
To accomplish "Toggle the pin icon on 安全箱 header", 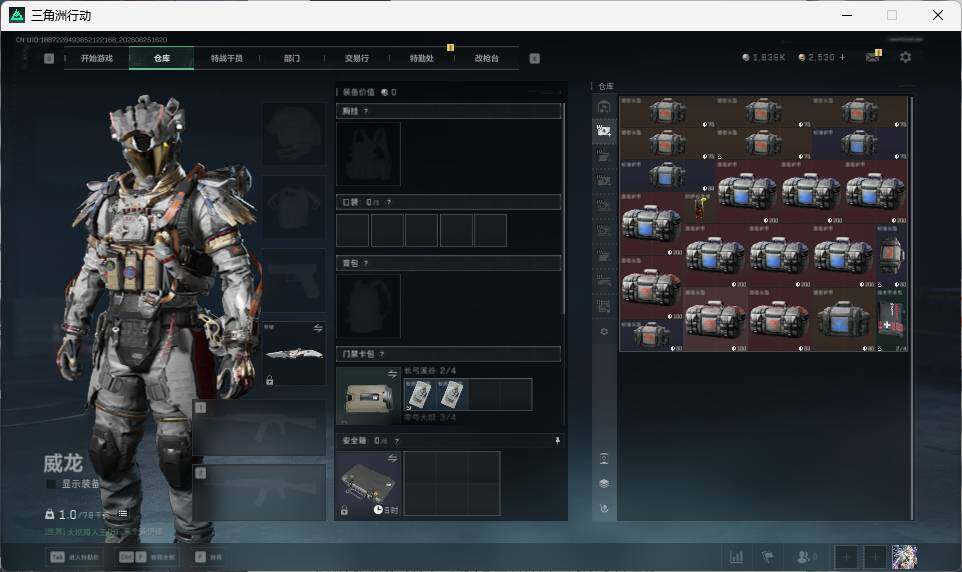I will click(x=557, y=441).
